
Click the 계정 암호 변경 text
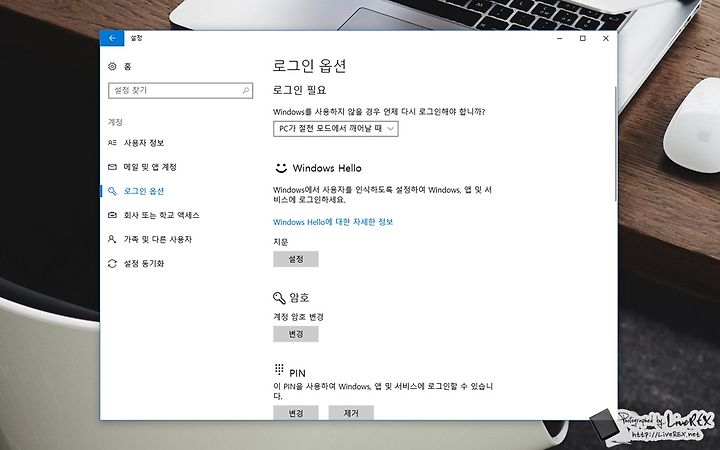[298, 317]
